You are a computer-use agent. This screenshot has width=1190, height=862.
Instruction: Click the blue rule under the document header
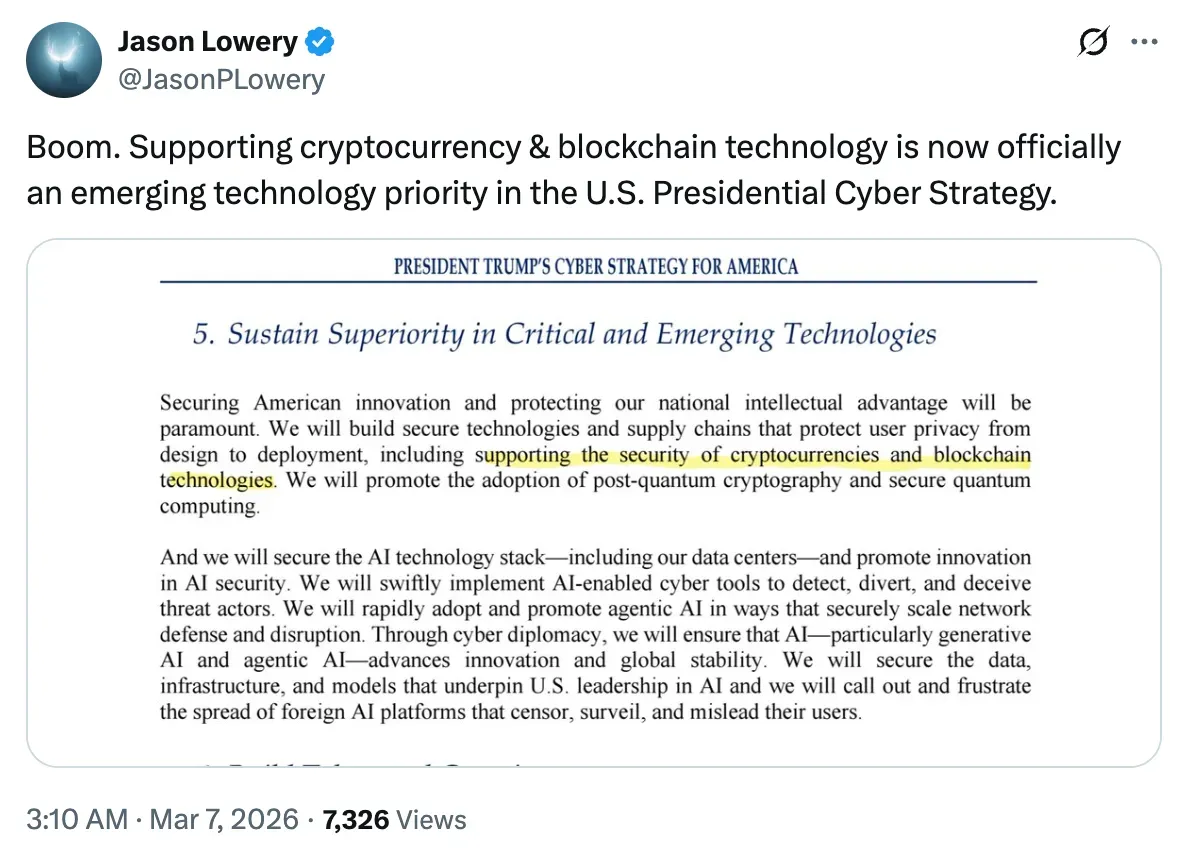[x=596, y=283]
